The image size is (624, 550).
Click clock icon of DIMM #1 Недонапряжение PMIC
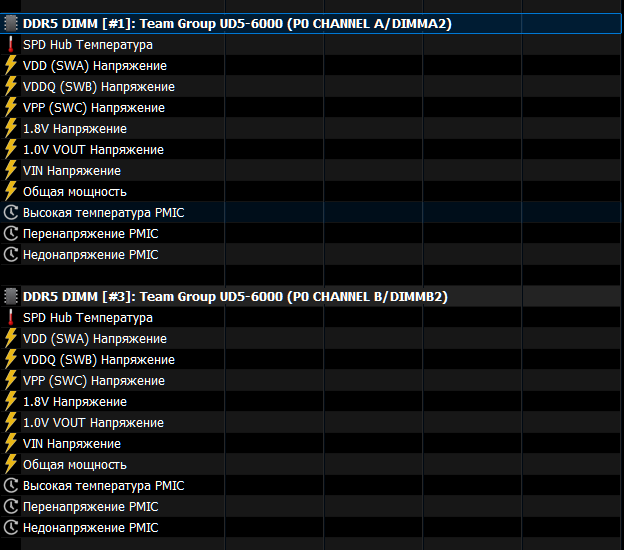pyautogui.click(x=11, y=255)
